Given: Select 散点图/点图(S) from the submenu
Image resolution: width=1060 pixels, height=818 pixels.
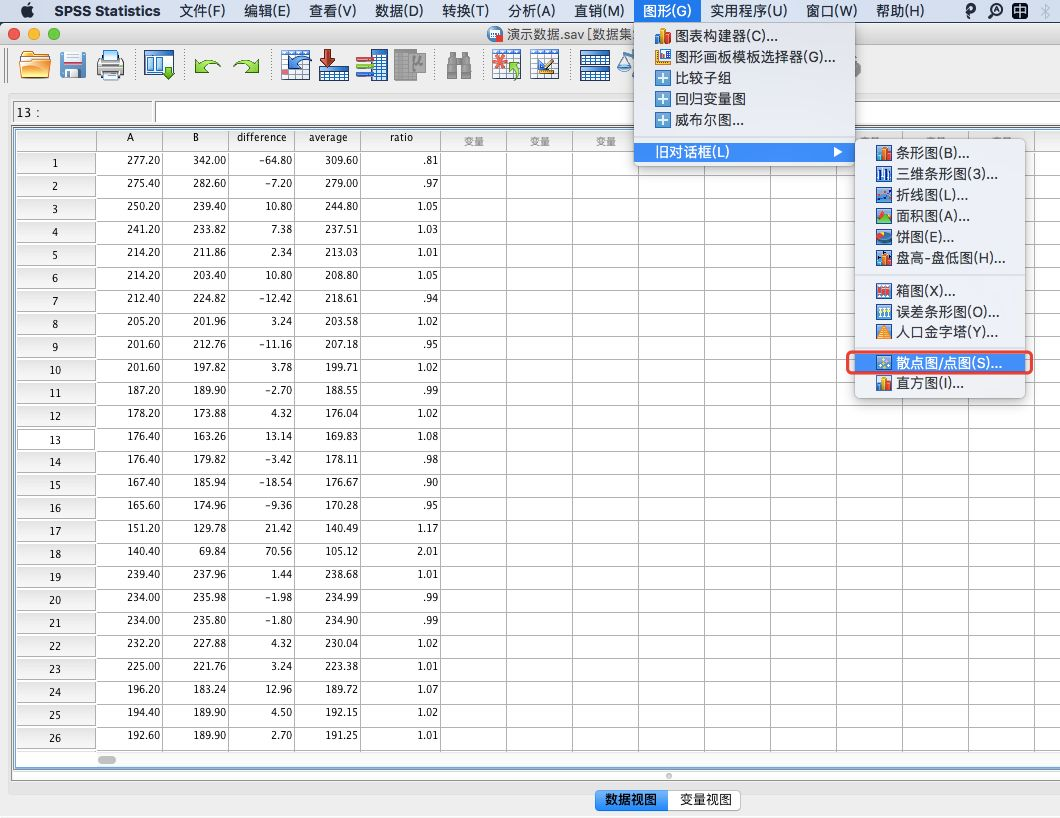Looking at the screenshot, I should pyautogui.click(x=937, y=362).
